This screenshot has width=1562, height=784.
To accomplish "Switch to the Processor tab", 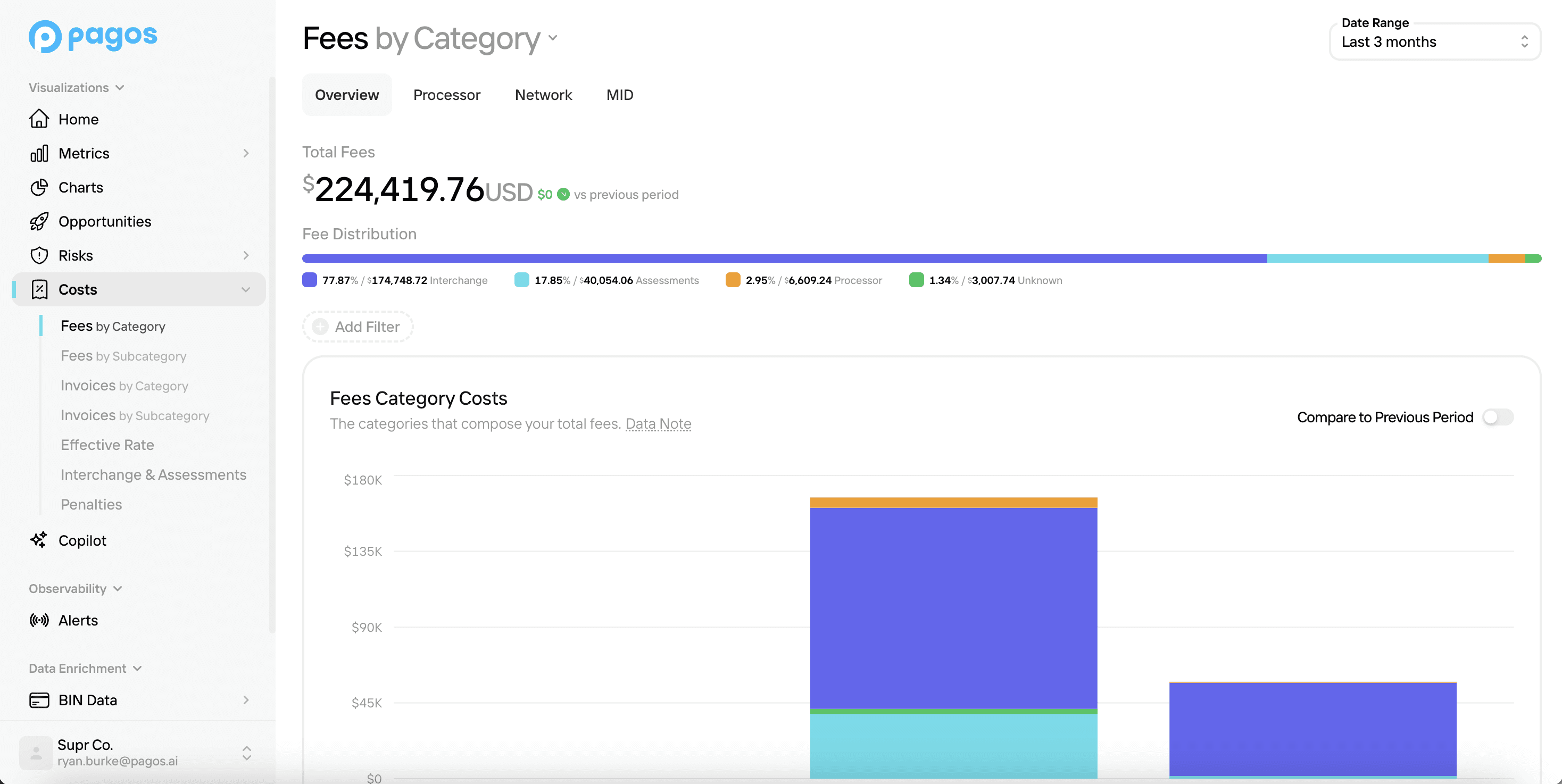I will point(446,95).
